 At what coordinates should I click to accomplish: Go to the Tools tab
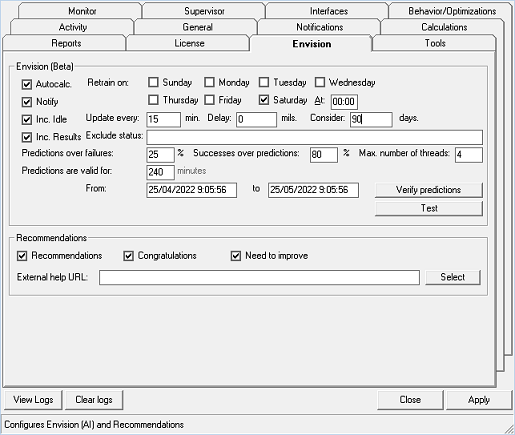435,43
